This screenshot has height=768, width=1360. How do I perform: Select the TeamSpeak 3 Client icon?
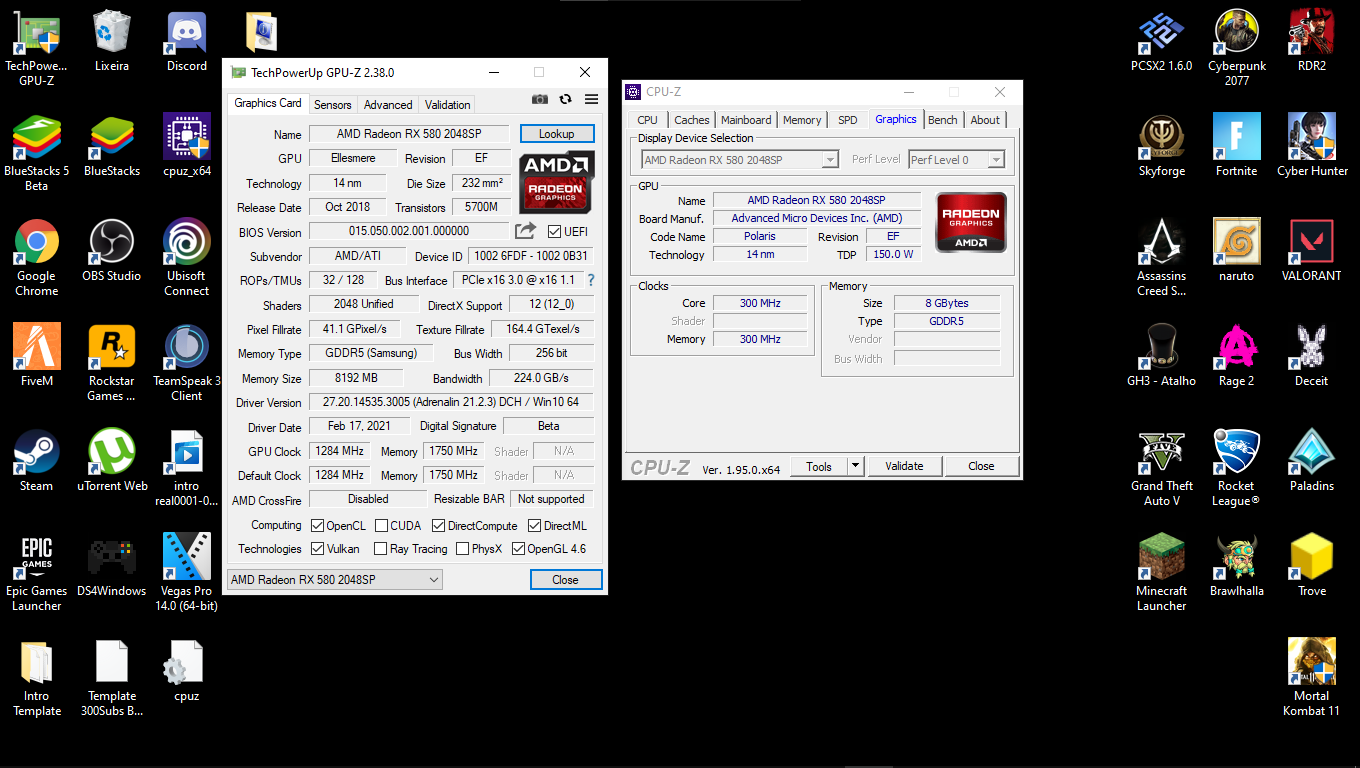pos(187,363)
